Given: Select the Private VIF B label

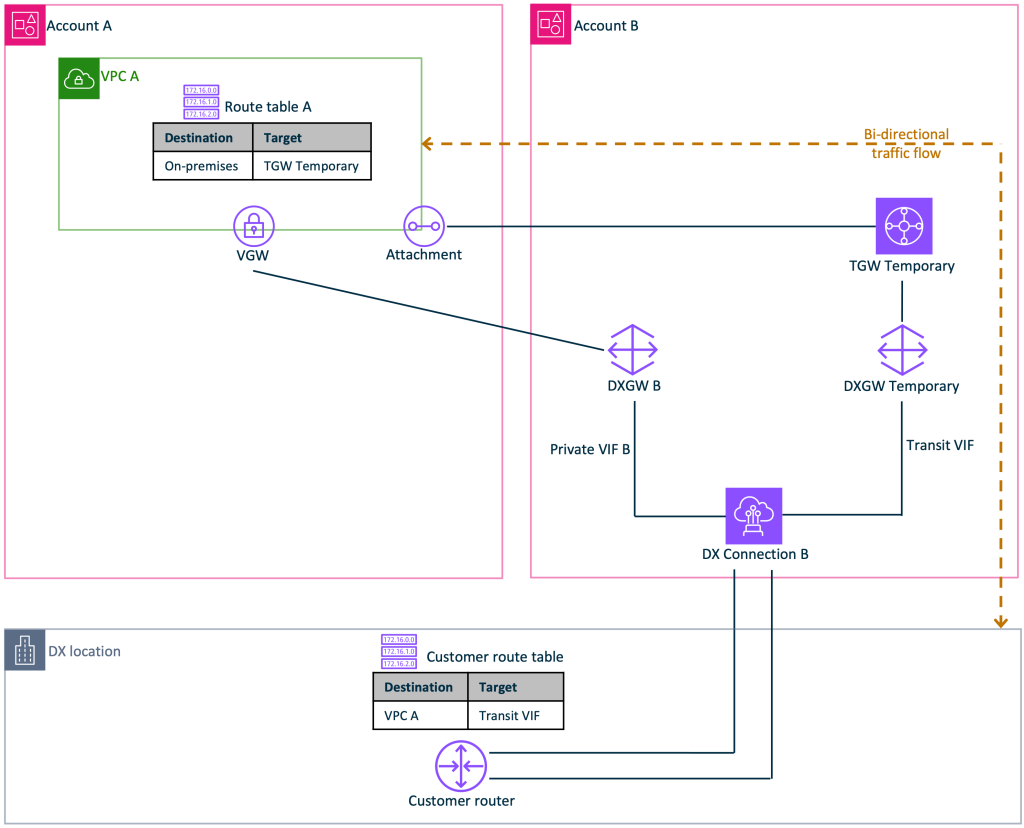Looking at the screenshot, I should point(590,449).
